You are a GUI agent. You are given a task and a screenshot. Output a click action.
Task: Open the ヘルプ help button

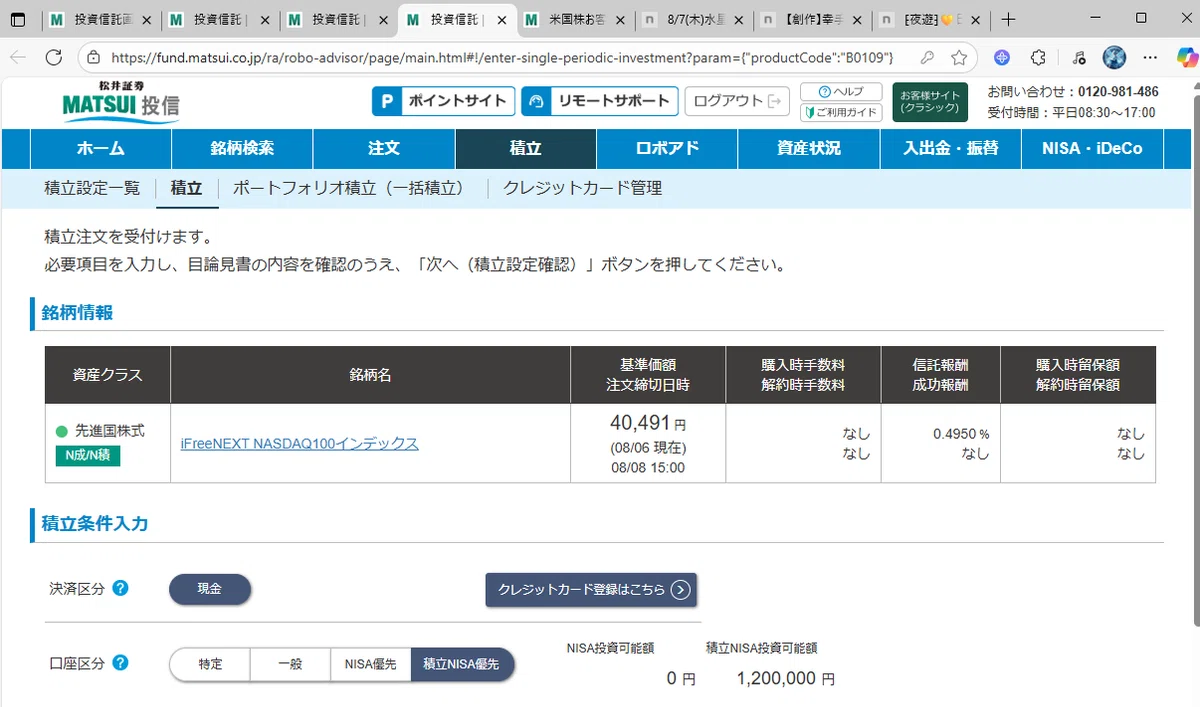point(841,91)
